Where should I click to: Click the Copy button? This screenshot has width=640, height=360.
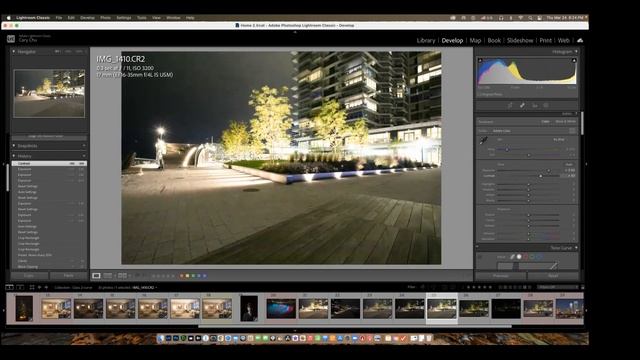29,276
